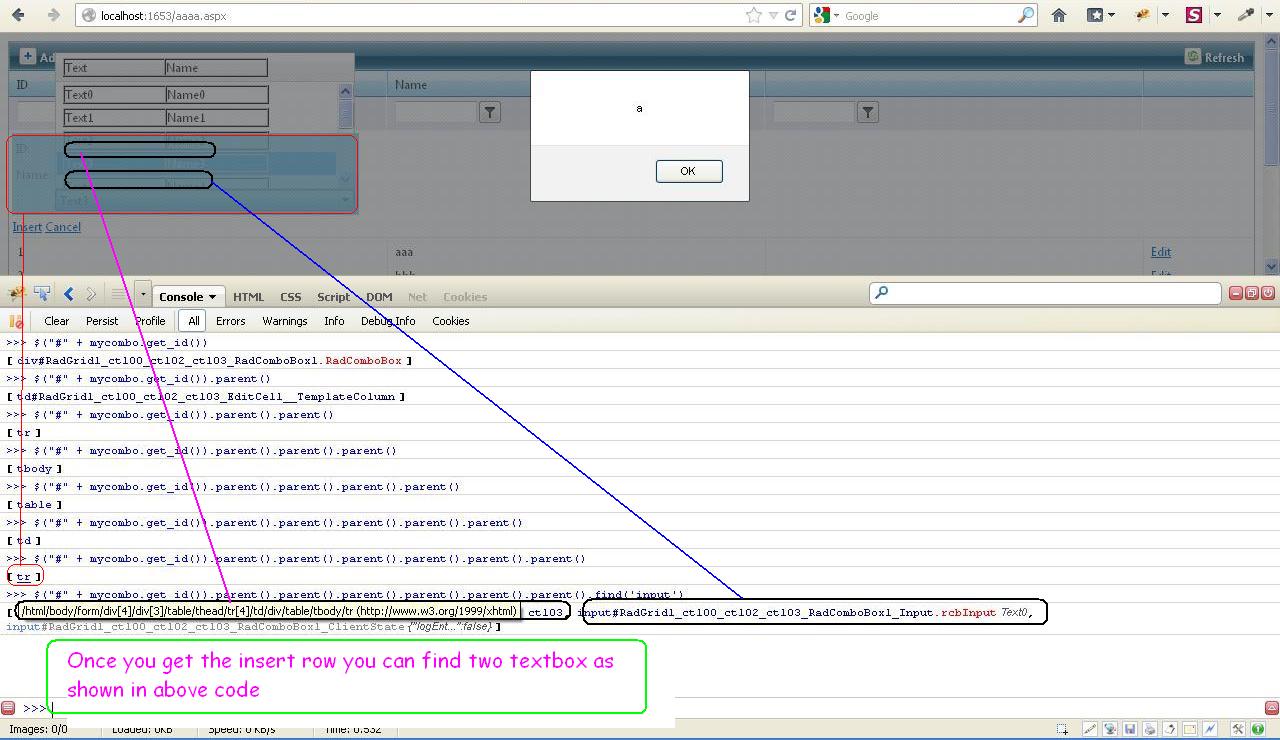This screenshot has height=740, width=1280.
Task: Expand the command editor red arrow button
Action: (x=1272, y=708)
